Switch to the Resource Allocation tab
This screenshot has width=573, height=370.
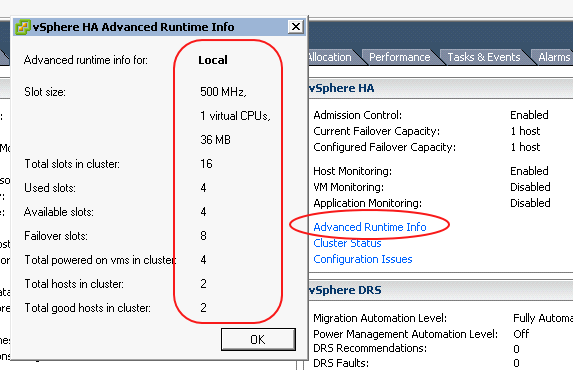coord(330,57)
